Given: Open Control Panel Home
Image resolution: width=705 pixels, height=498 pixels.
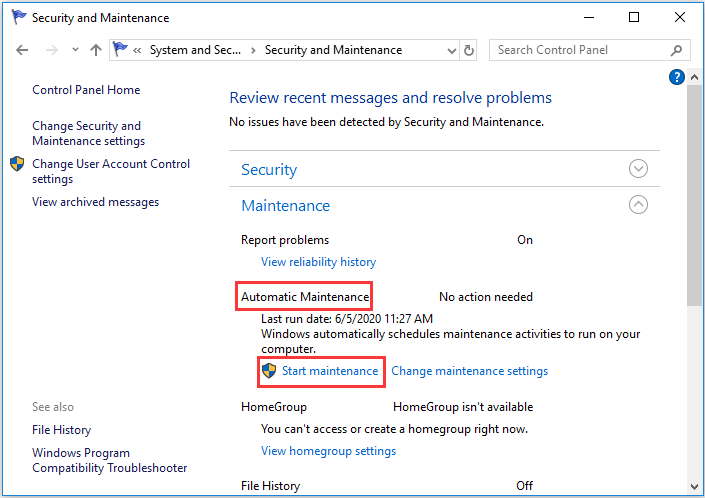Looking at the screenshot, I should [x=86, y=90].
